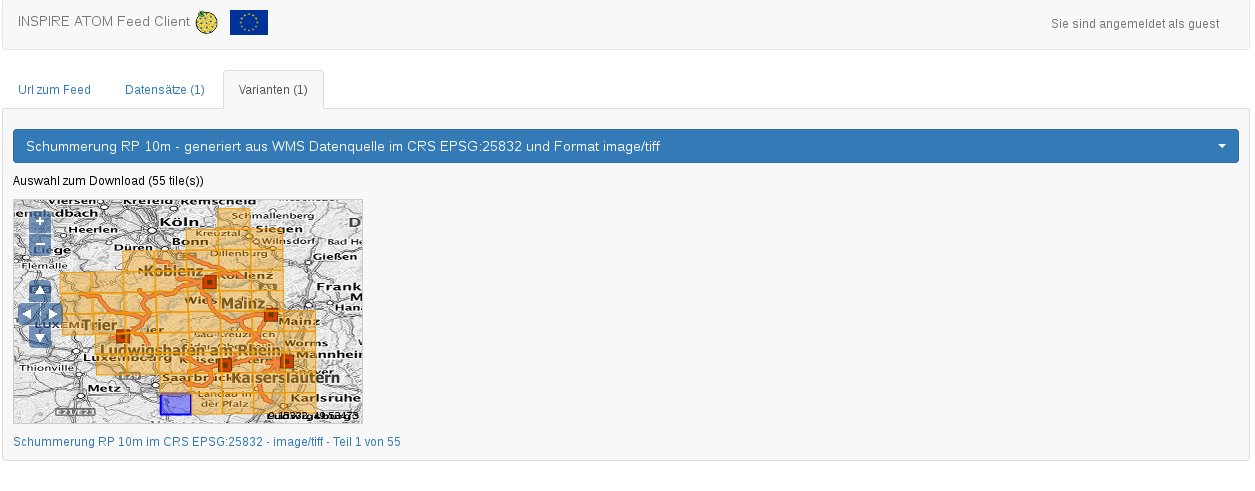Click the blue highlighted map tile

(175, 404)
